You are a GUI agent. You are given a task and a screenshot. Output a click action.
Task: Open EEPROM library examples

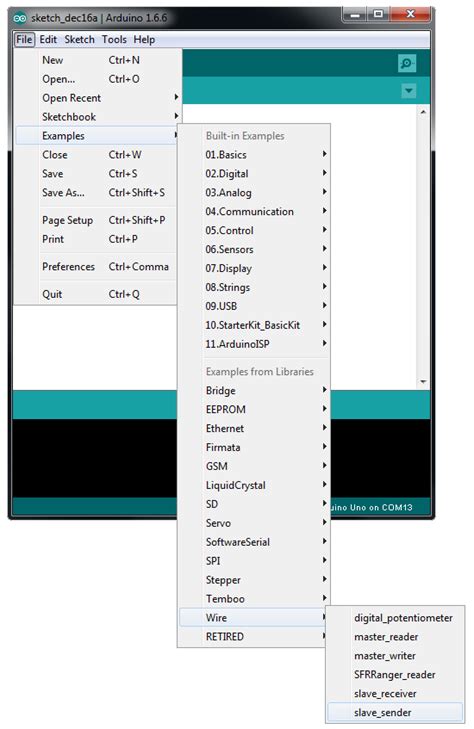coord(254,410)
